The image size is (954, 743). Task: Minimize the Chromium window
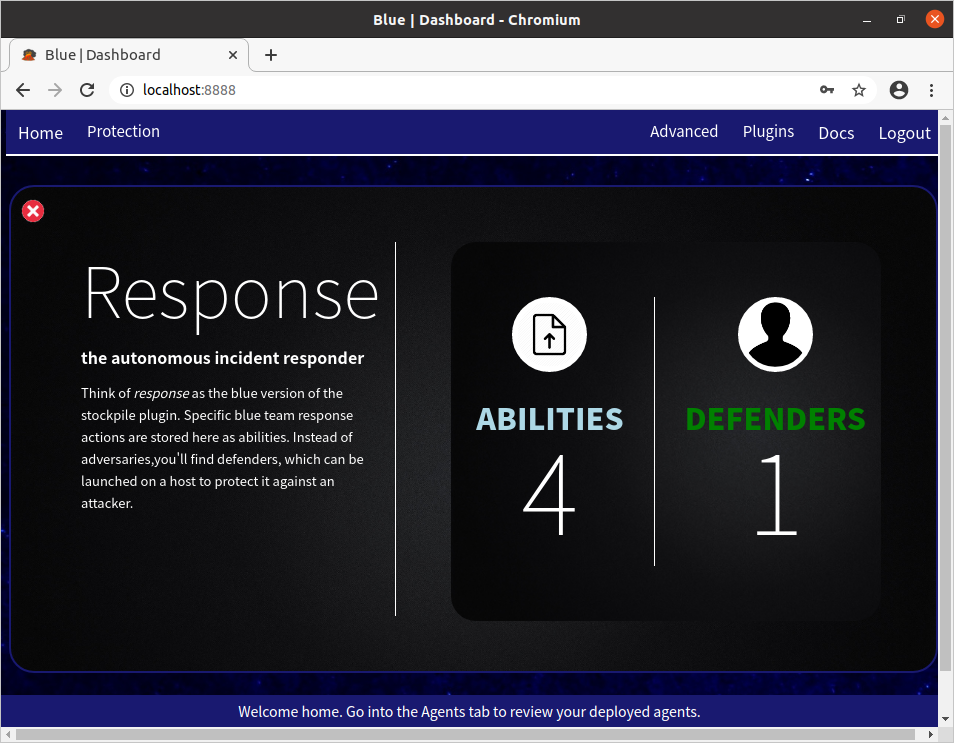pyautogui.click(x=866, y=19)
